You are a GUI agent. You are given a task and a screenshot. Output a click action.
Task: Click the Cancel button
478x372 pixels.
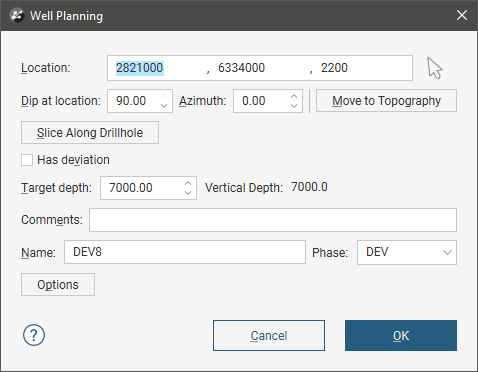pos(269,336)
